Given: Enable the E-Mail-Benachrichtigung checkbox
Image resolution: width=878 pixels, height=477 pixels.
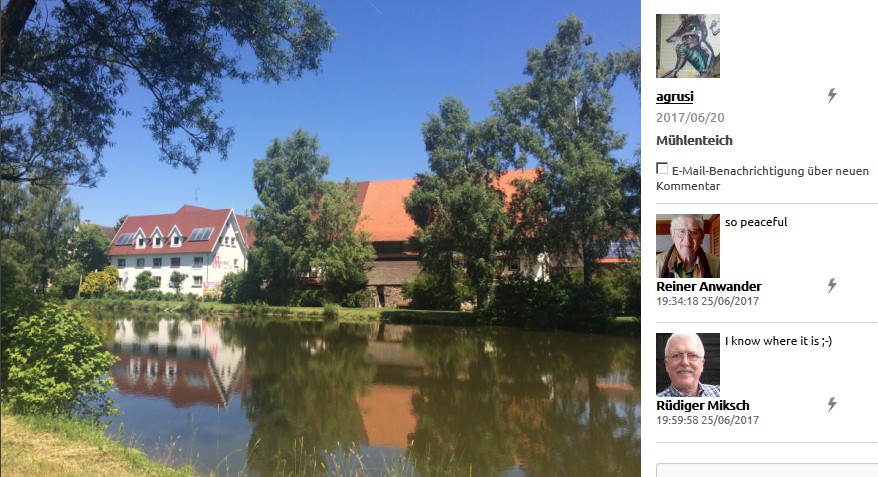Looking at the screenshot, I should click(662, 169).
